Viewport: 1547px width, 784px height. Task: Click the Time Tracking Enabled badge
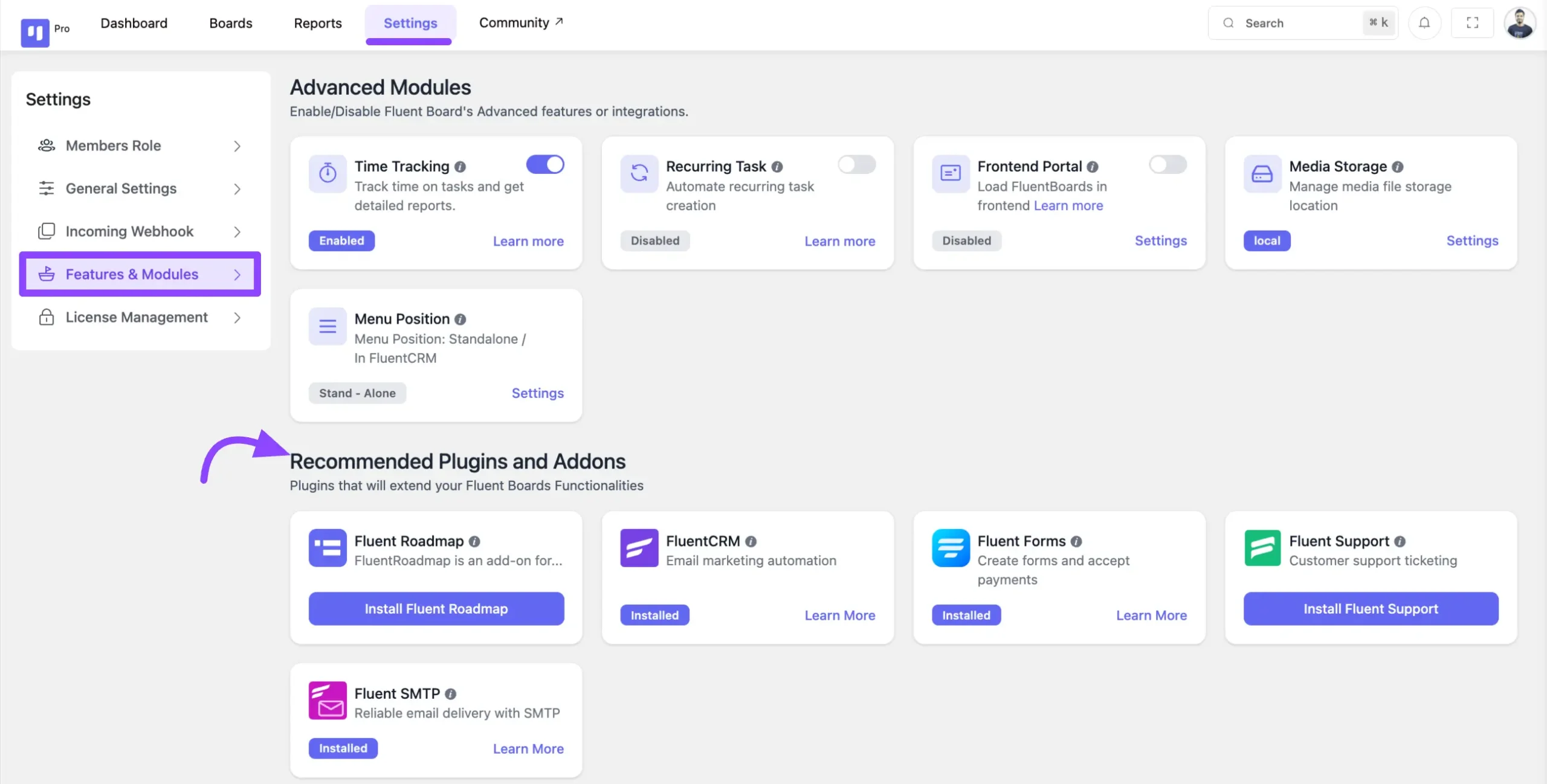click(341, 240)
